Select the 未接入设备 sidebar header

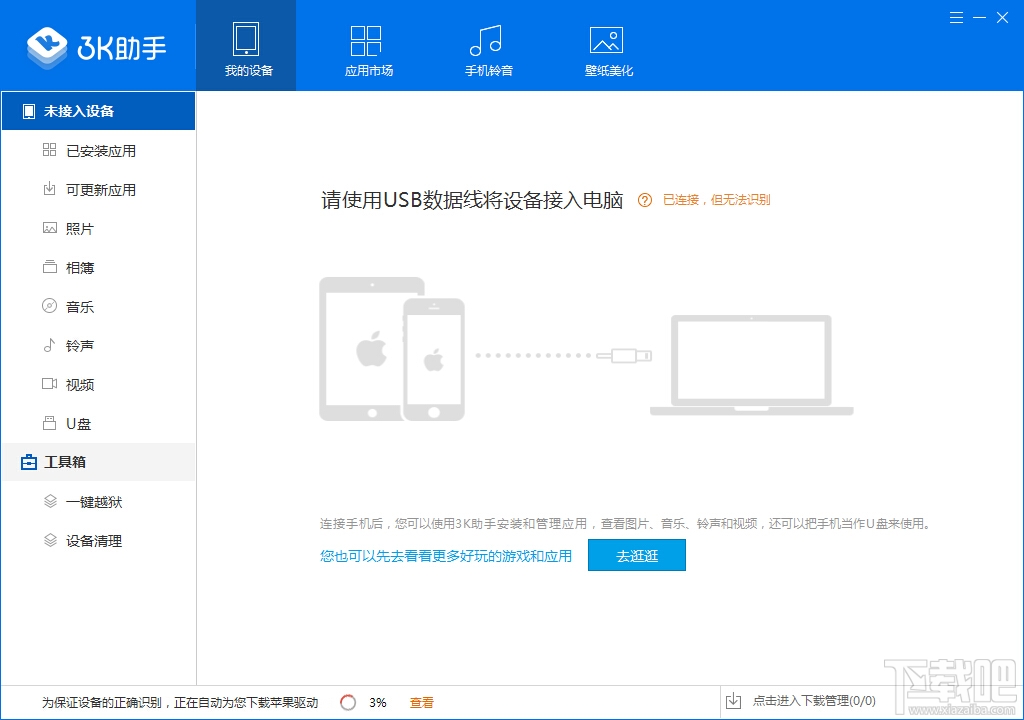pyautogui.click(x=99, y=111)
